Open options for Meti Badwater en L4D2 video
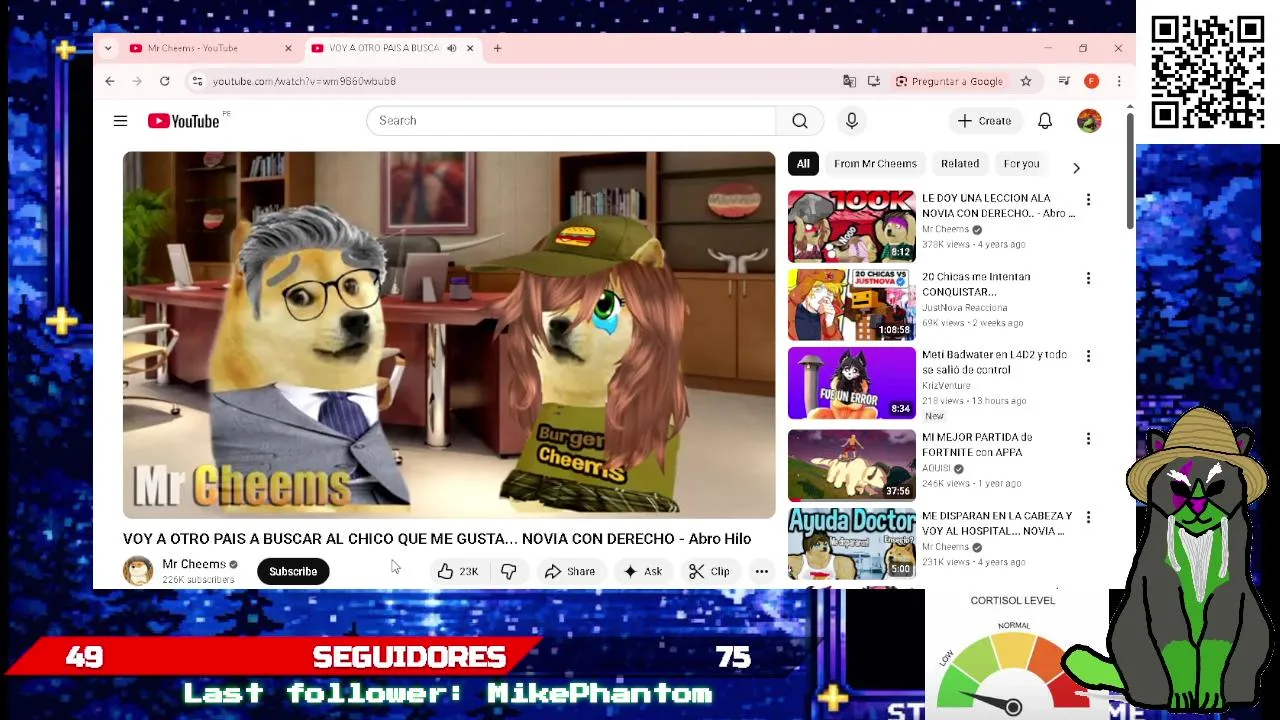 (1088, 356)
